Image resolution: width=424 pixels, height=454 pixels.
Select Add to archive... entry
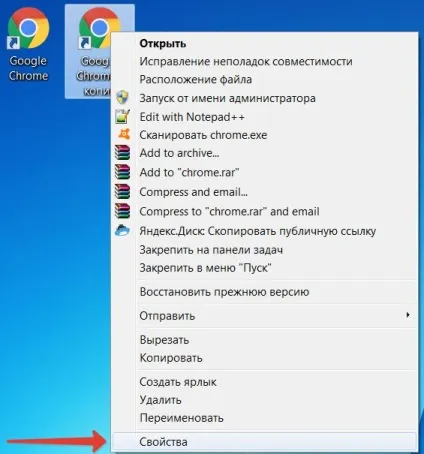click(265, 153)
